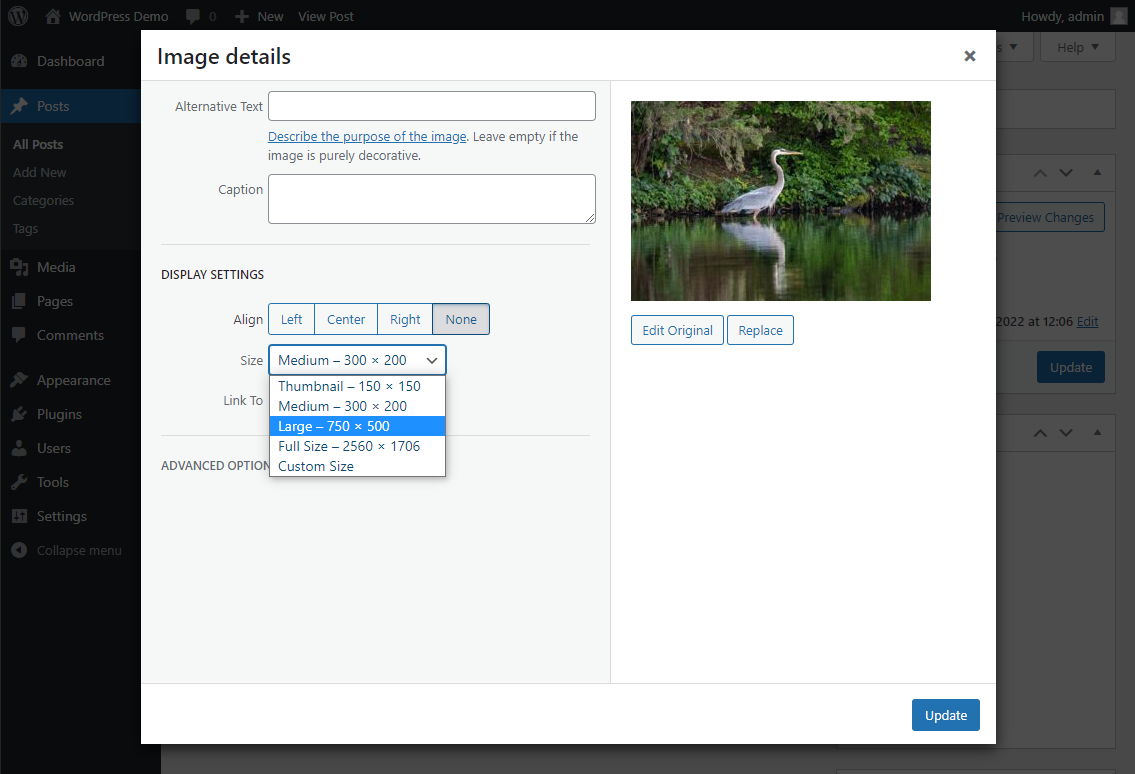Collapse the Size dropdown showing Medium
This screenshot has height=774, width=1135.
[357, 360]
